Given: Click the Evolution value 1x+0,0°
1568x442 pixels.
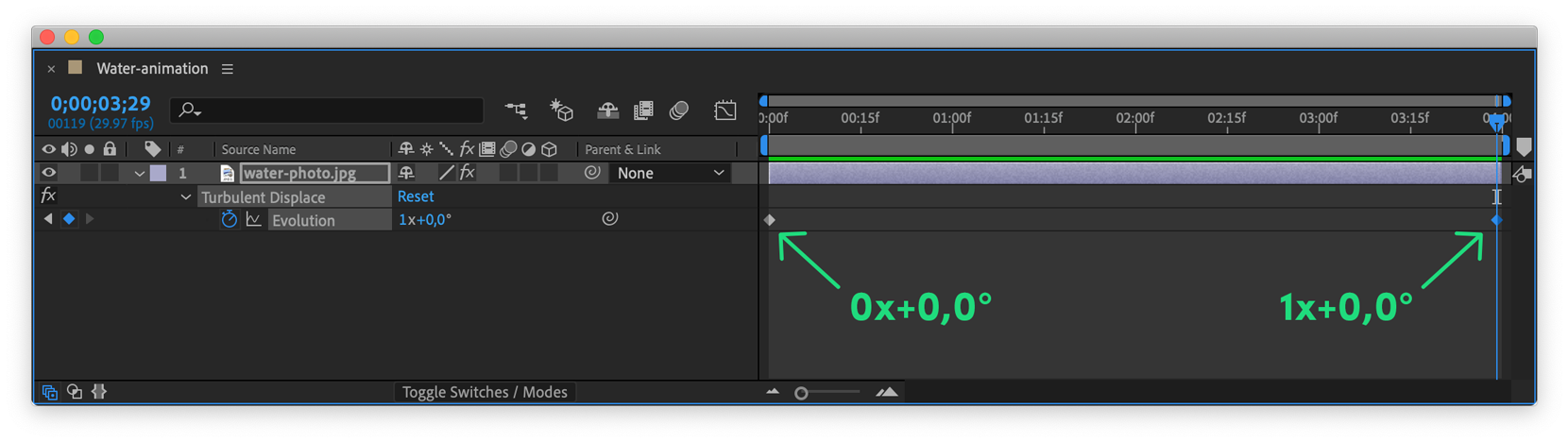Looking at the screenshot, I should coord(425,219).
